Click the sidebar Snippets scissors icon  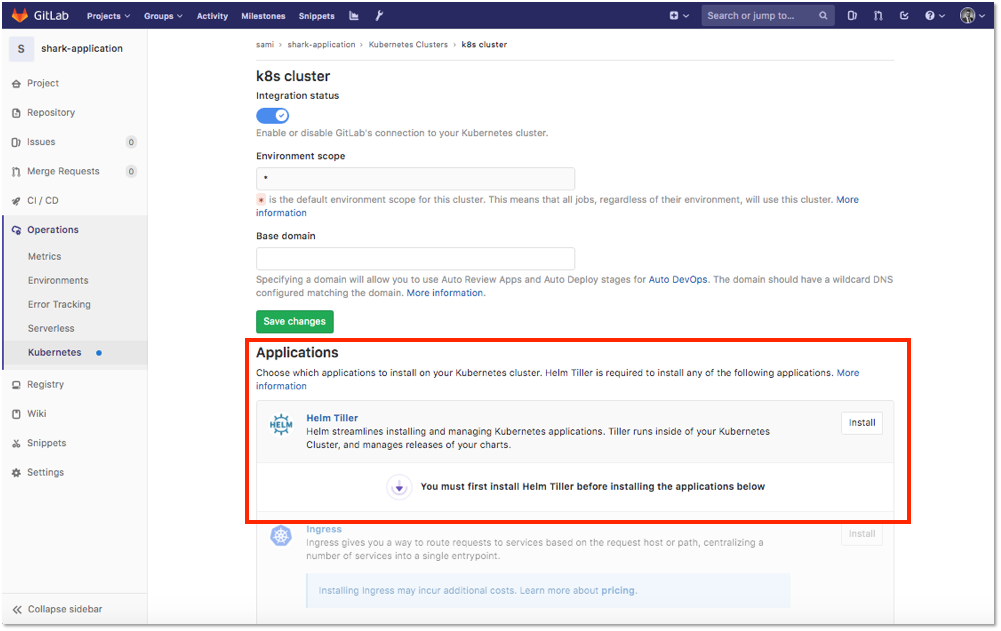[x=17, y=444]
